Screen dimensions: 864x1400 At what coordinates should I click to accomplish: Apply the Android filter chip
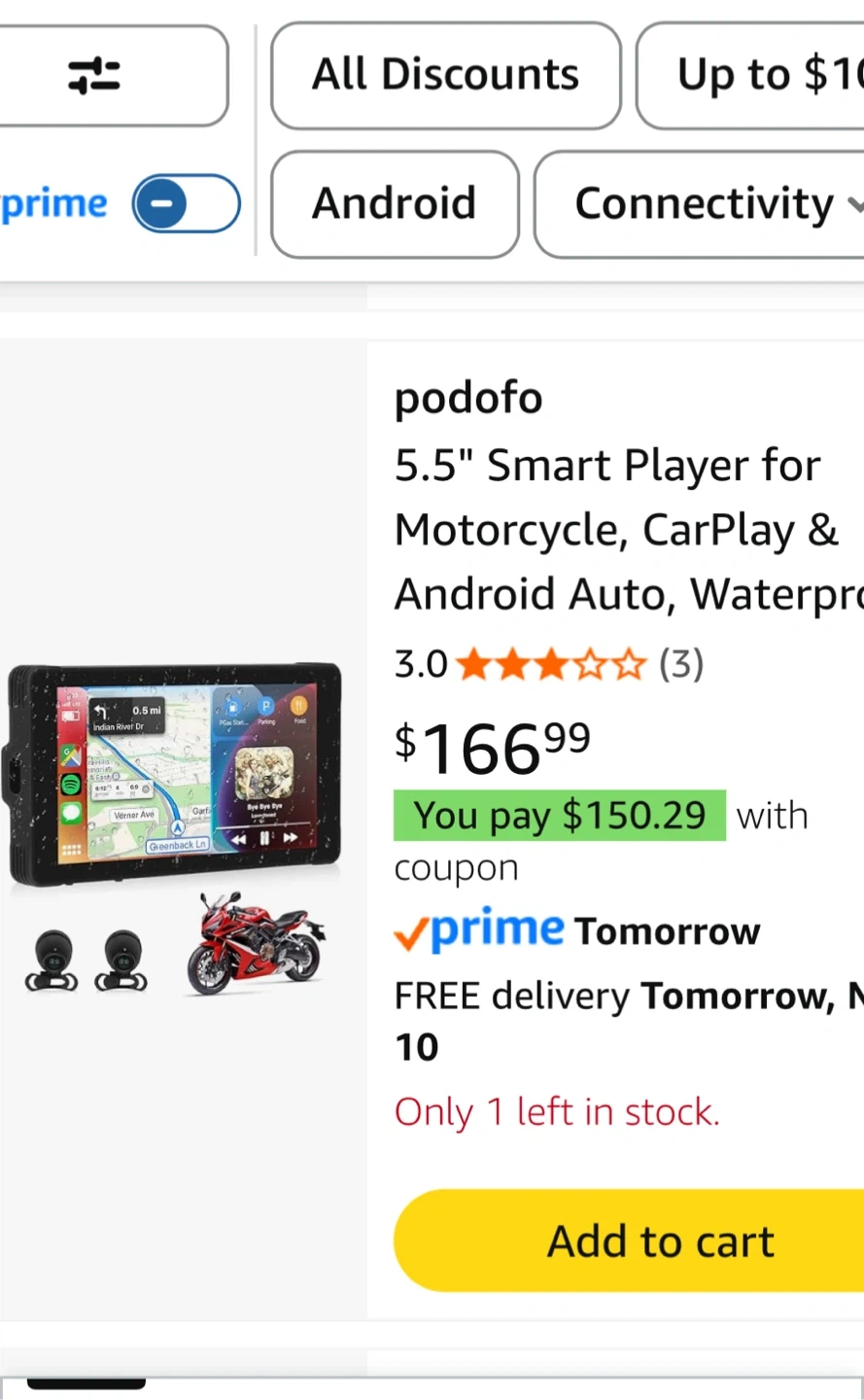(394, 204)
